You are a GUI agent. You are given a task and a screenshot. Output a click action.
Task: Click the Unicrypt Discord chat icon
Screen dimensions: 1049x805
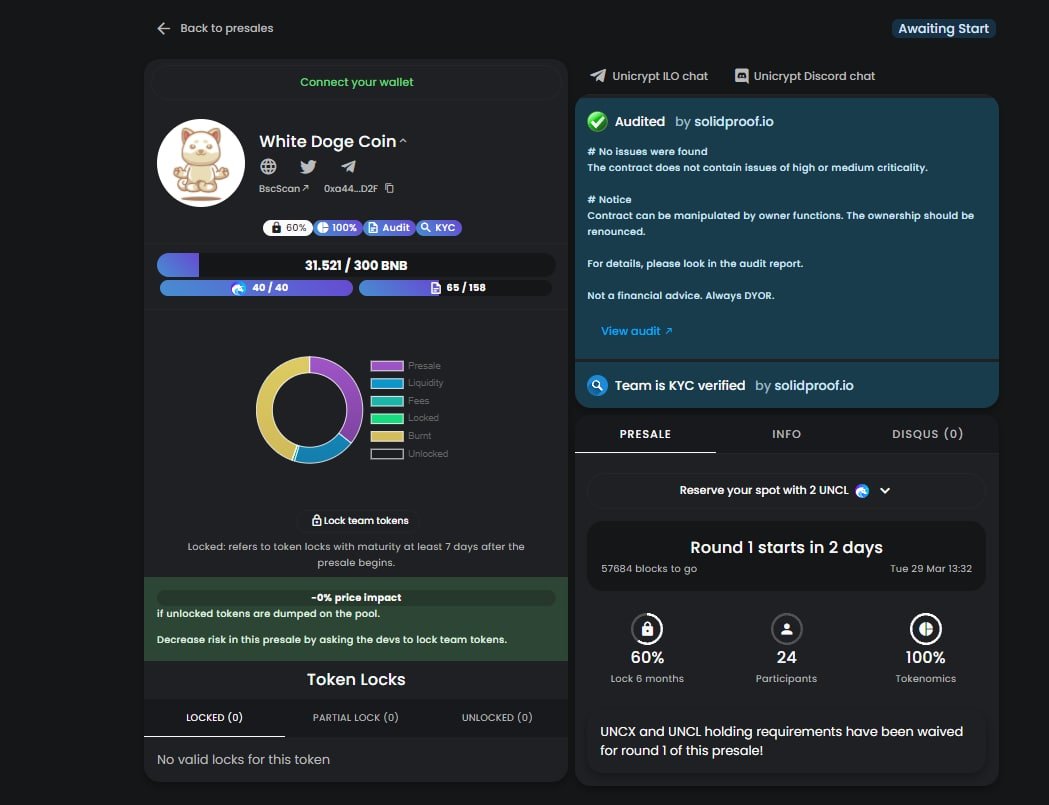(x=741, y=76)
